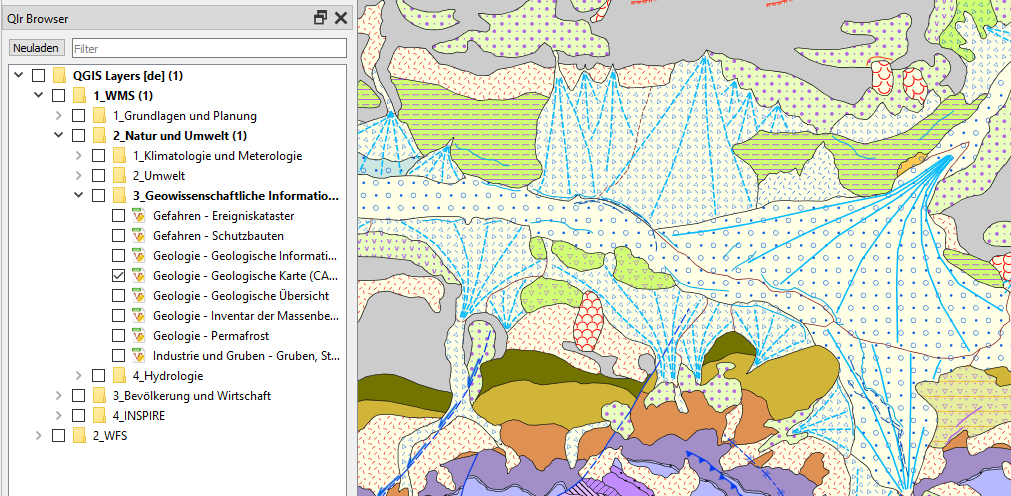The image size is (1011, 496).
Task: Check the Inventar der Massenbewegungen checkbox
Action: (119, 316)
